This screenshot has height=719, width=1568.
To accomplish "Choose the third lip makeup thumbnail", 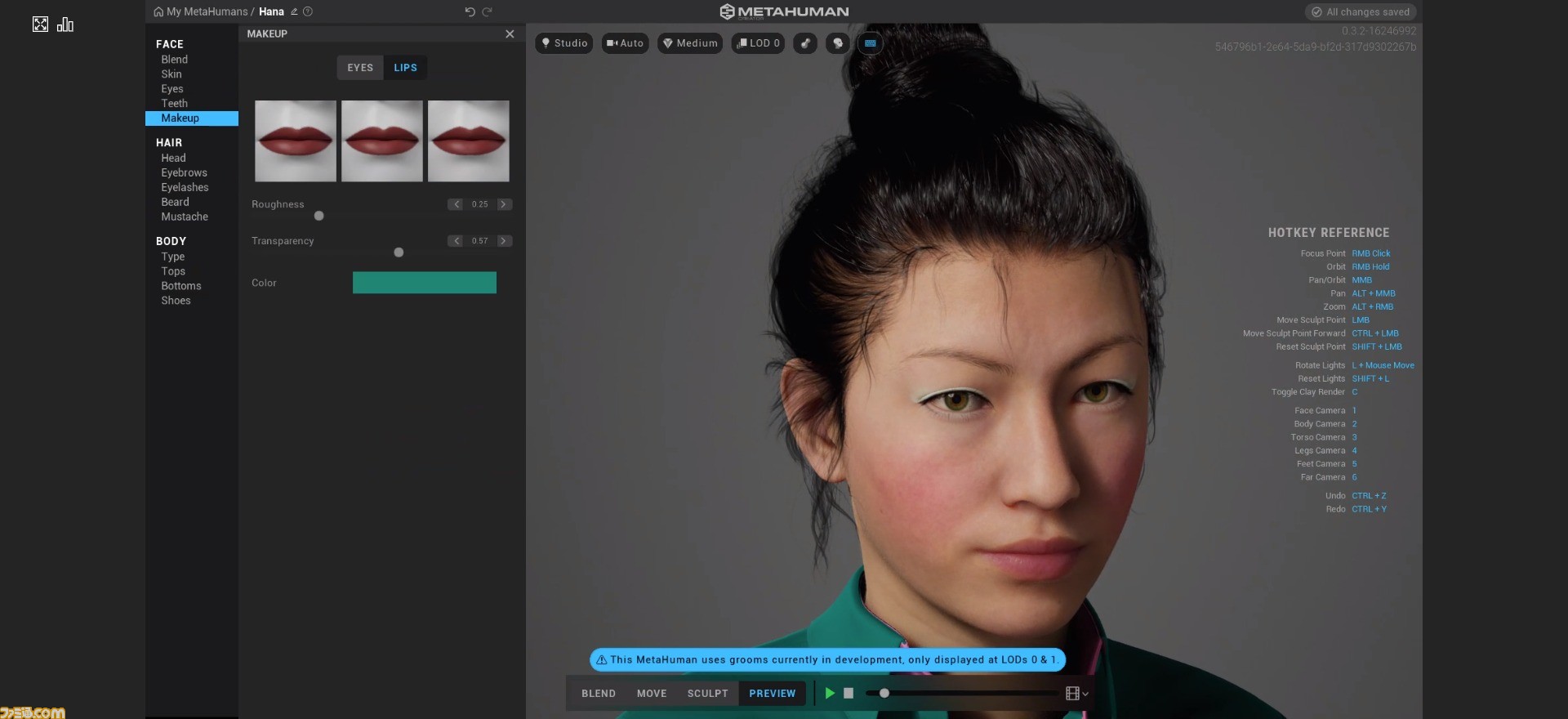I will (469, 141).
